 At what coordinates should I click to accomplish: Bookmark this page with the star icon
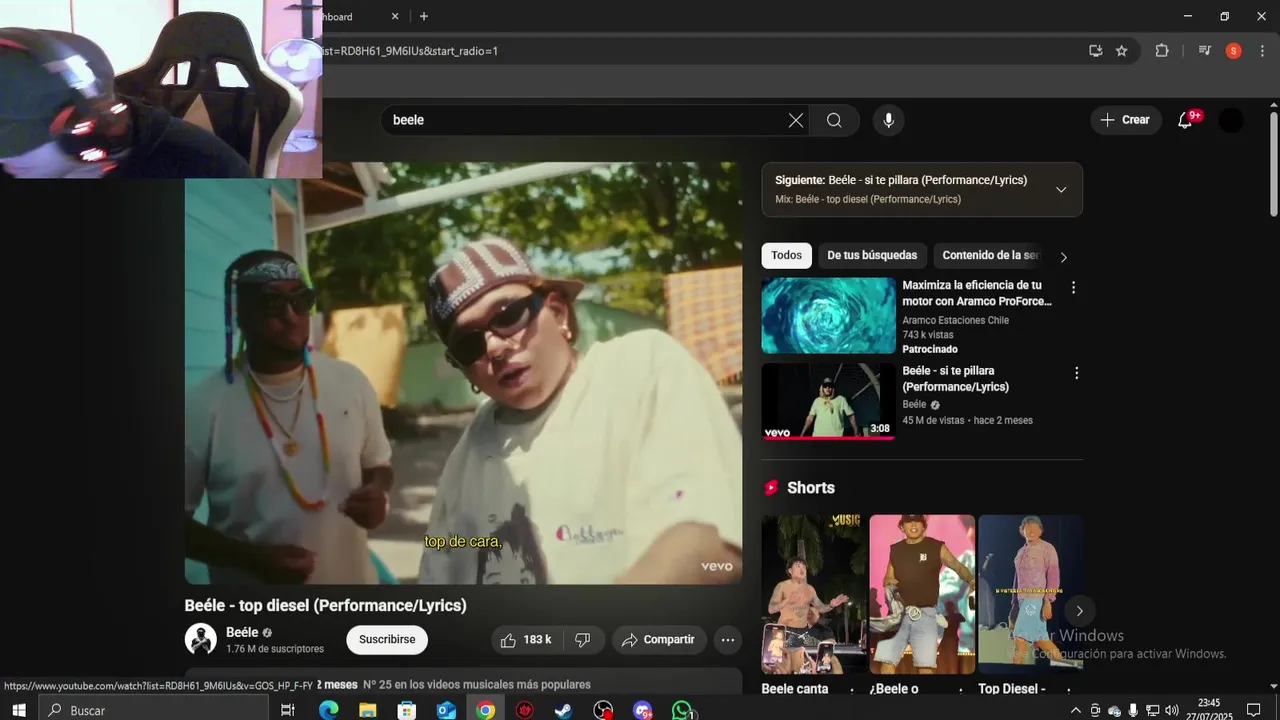pyautogui.click(x=1122, y=51)
